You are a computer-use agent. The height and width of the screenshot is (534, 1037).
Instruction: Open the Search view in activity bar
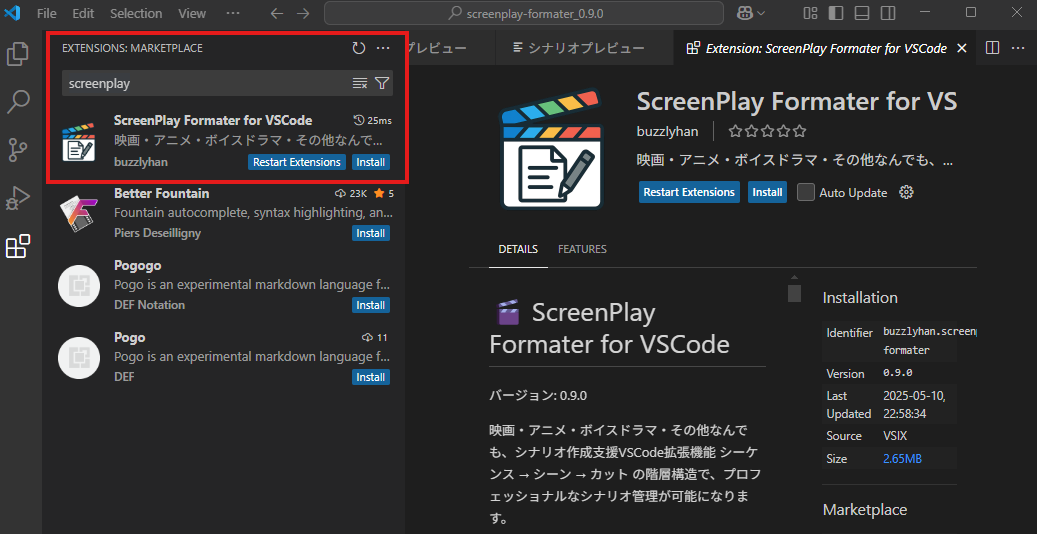[x=18, y=102]
